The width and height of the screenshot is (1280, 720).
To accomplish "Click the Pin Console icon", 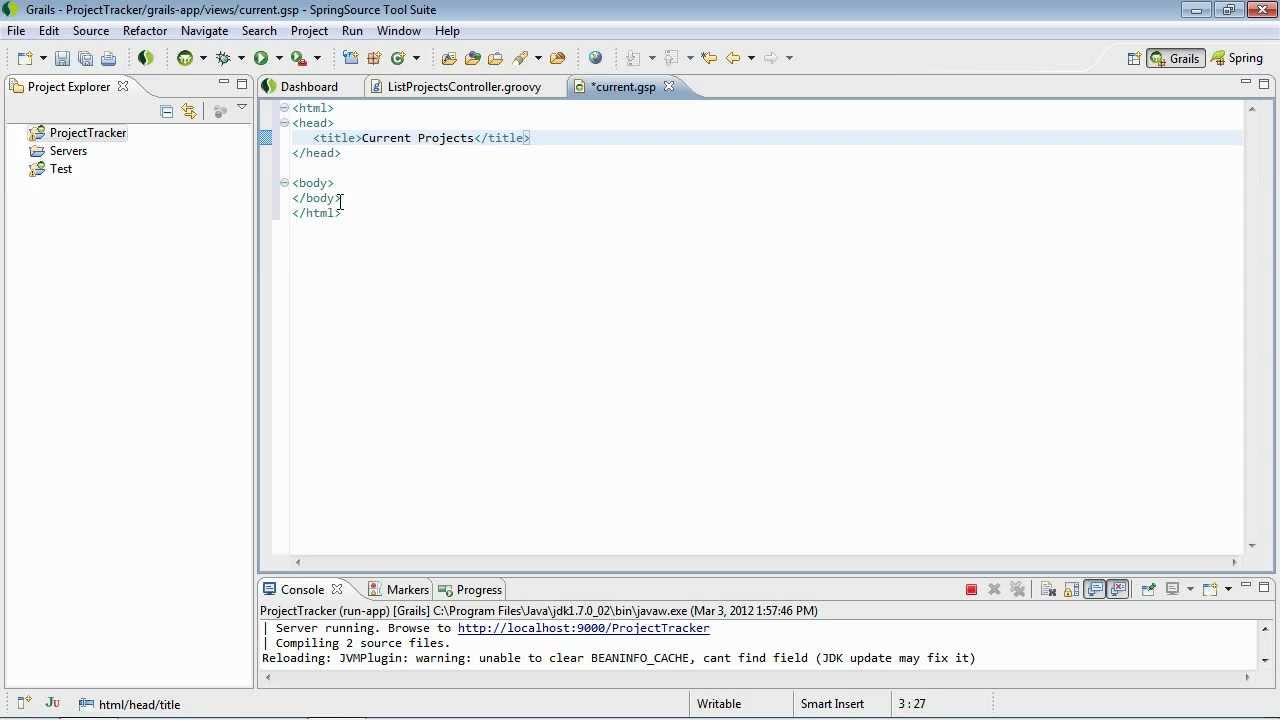I will coord(1148,590).
